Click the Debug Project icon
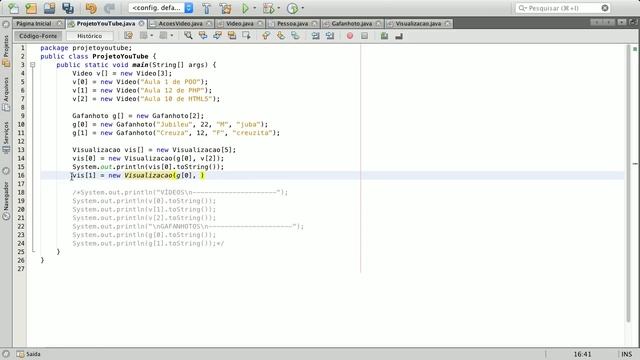Image resolution: width=640 pixels, height=360 pixels. click(268, 8)
